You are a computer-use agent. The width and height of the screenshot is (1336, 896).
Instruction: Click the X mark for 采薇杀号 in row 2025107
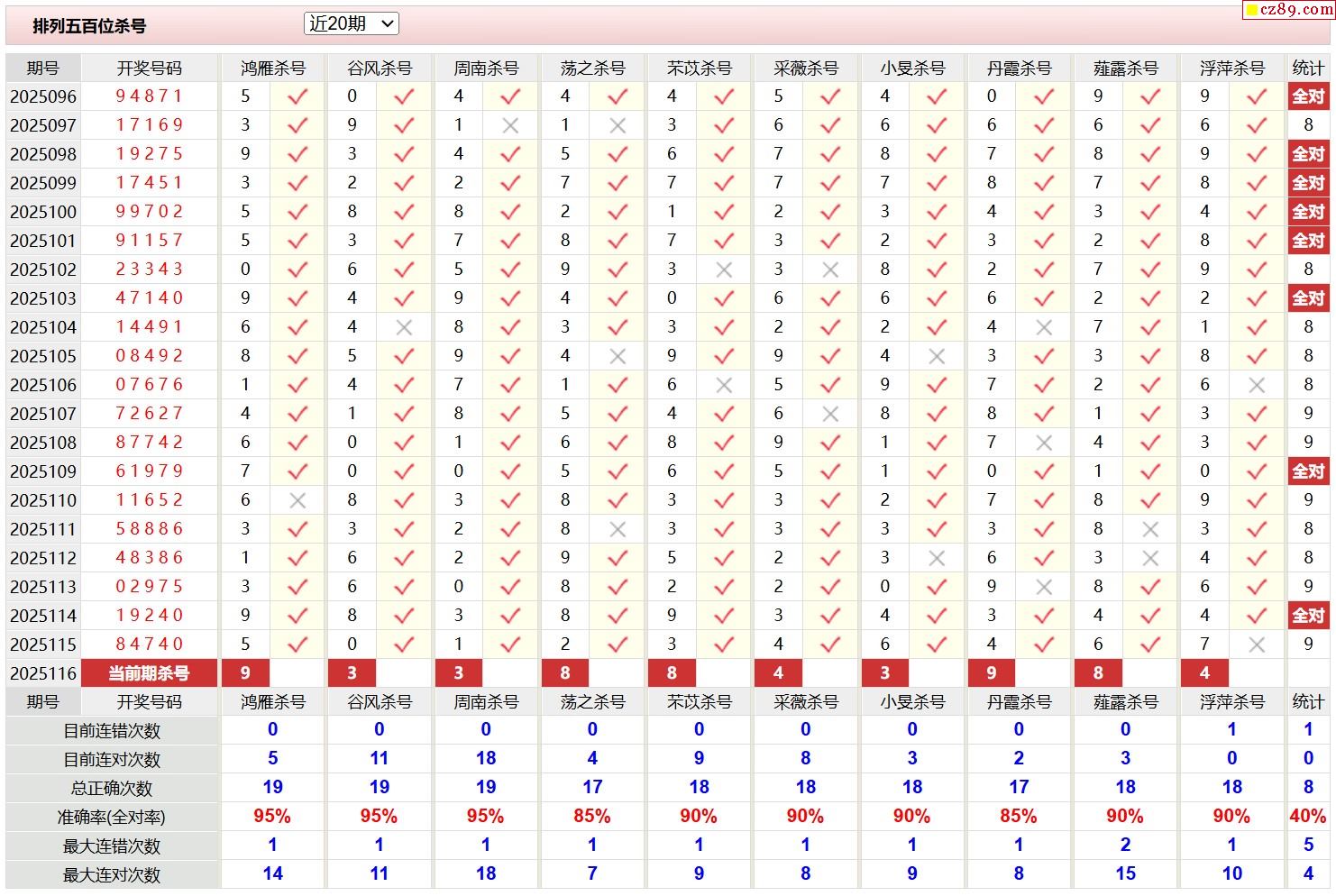click(x=830, y=414)
